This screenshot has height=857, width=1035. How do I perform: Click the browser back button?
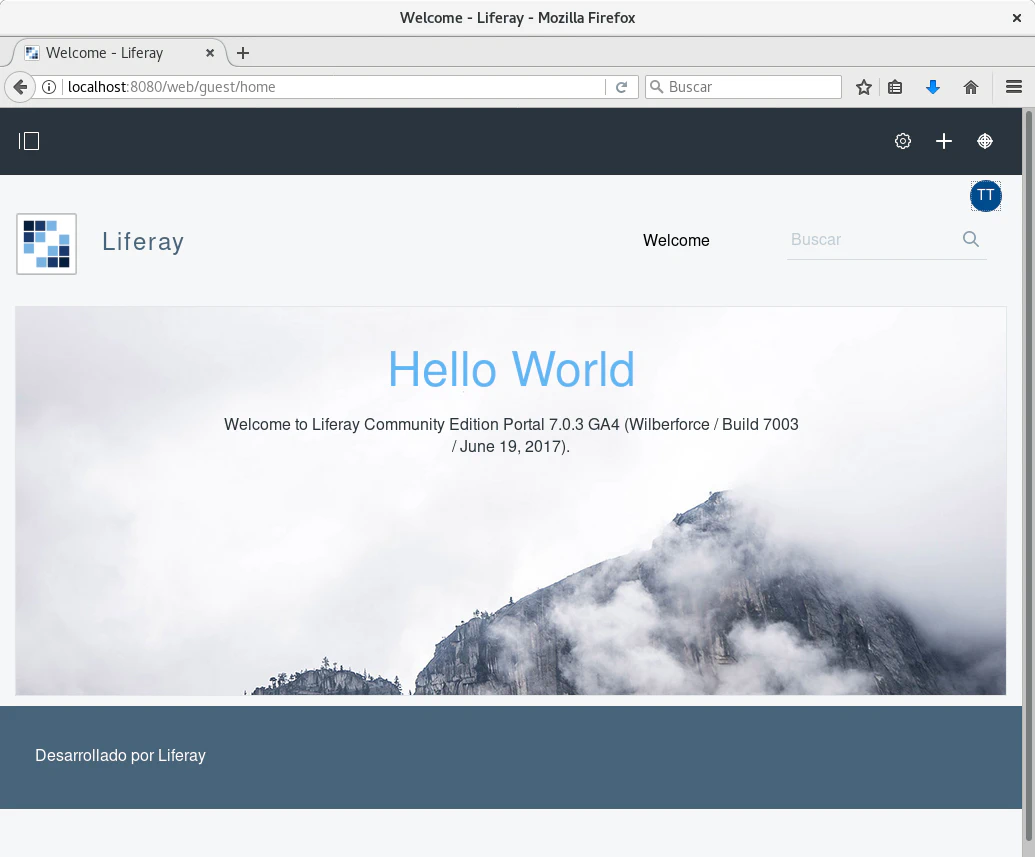point(19,87)
